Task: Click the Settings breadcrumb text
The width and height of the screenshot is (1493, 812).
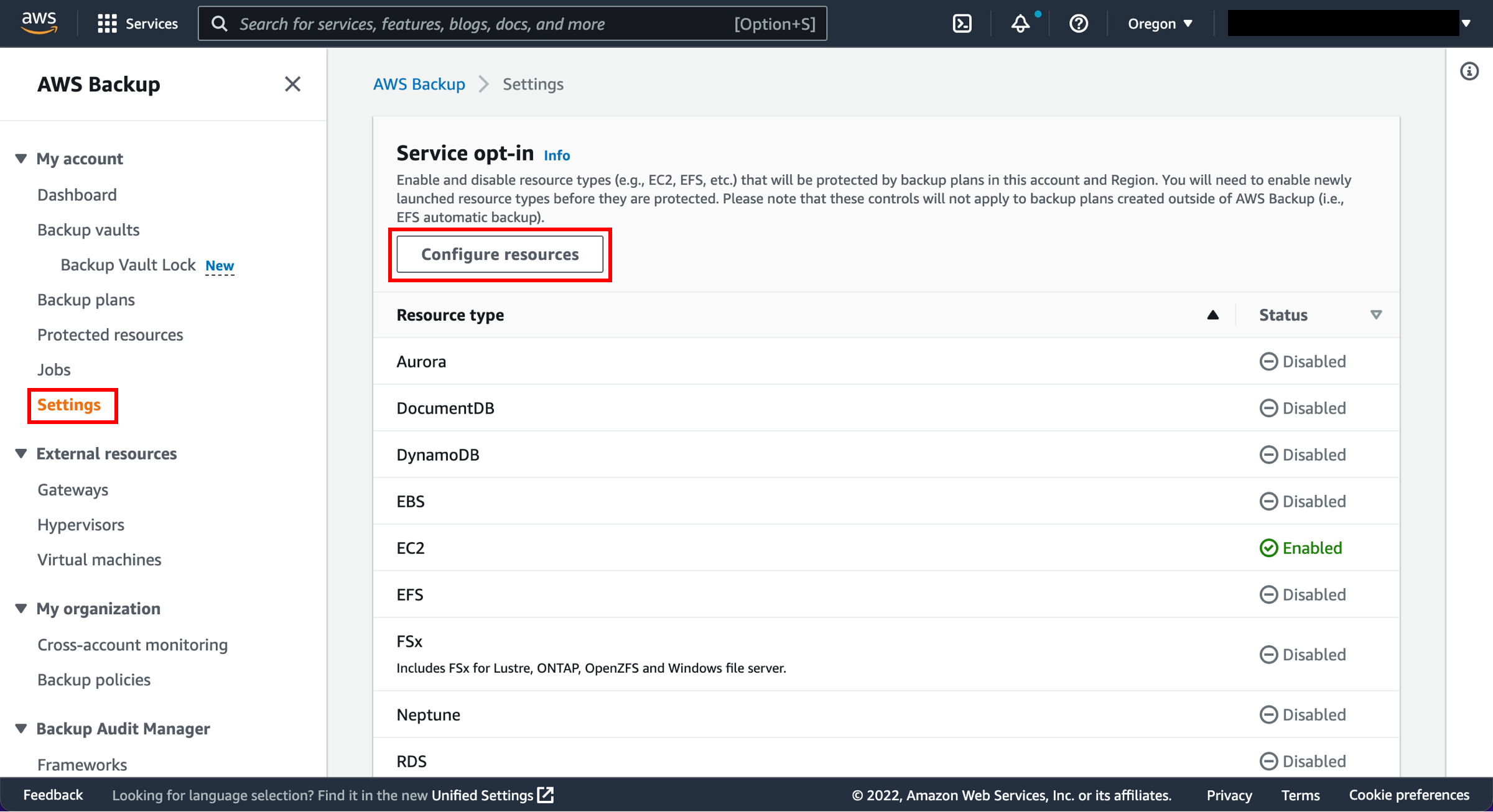Action: (533, 84)
